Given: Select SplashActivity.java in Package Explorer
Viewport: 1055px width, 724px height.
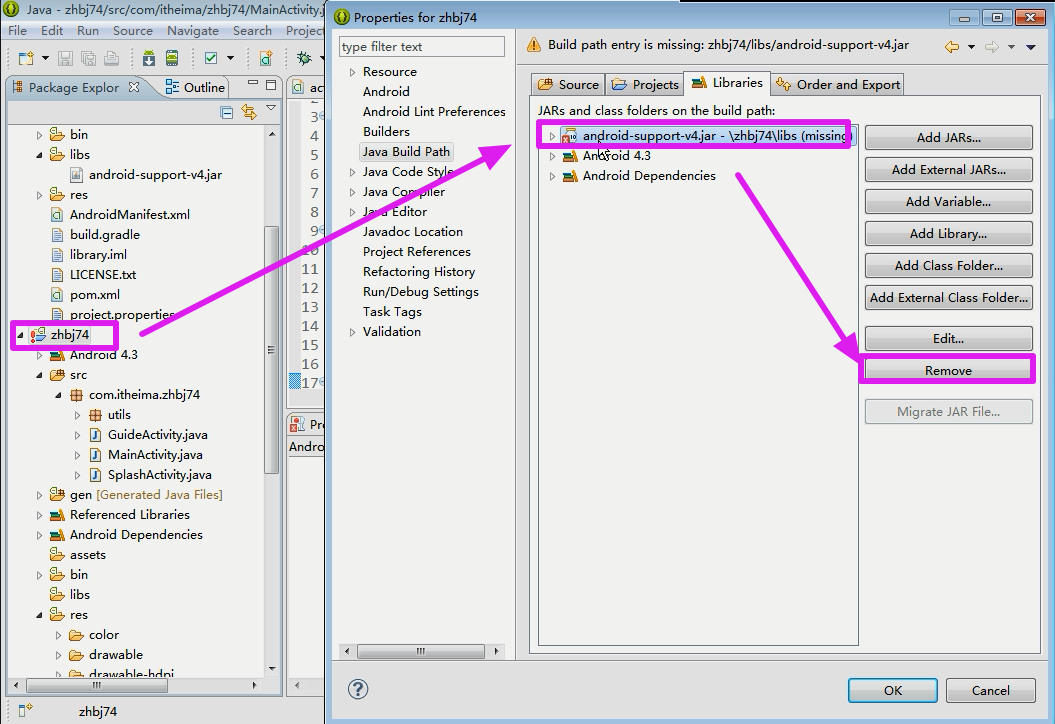Looking at the screenshot, I should click(x=159, y=475).
